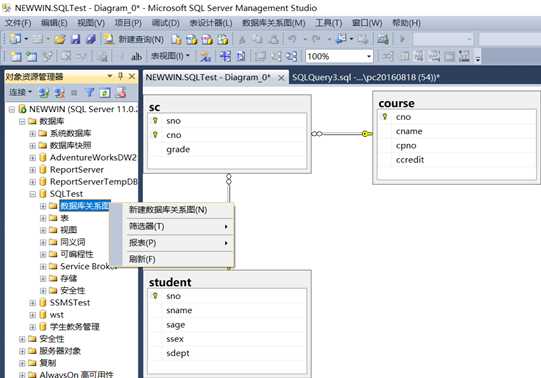
Task: Select the ReportServerTempDB database
Action: coord(94,182)
